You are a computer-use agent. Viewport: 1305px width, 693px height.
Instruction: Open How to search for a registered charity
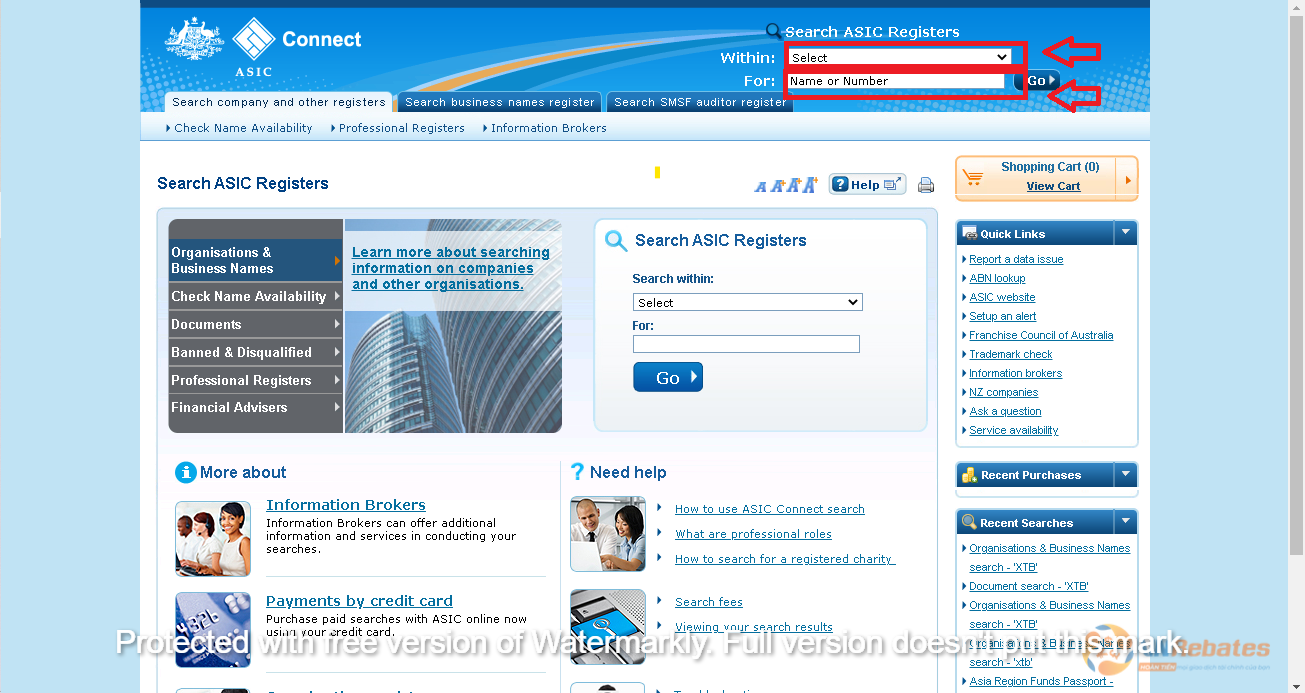point(785,559)
